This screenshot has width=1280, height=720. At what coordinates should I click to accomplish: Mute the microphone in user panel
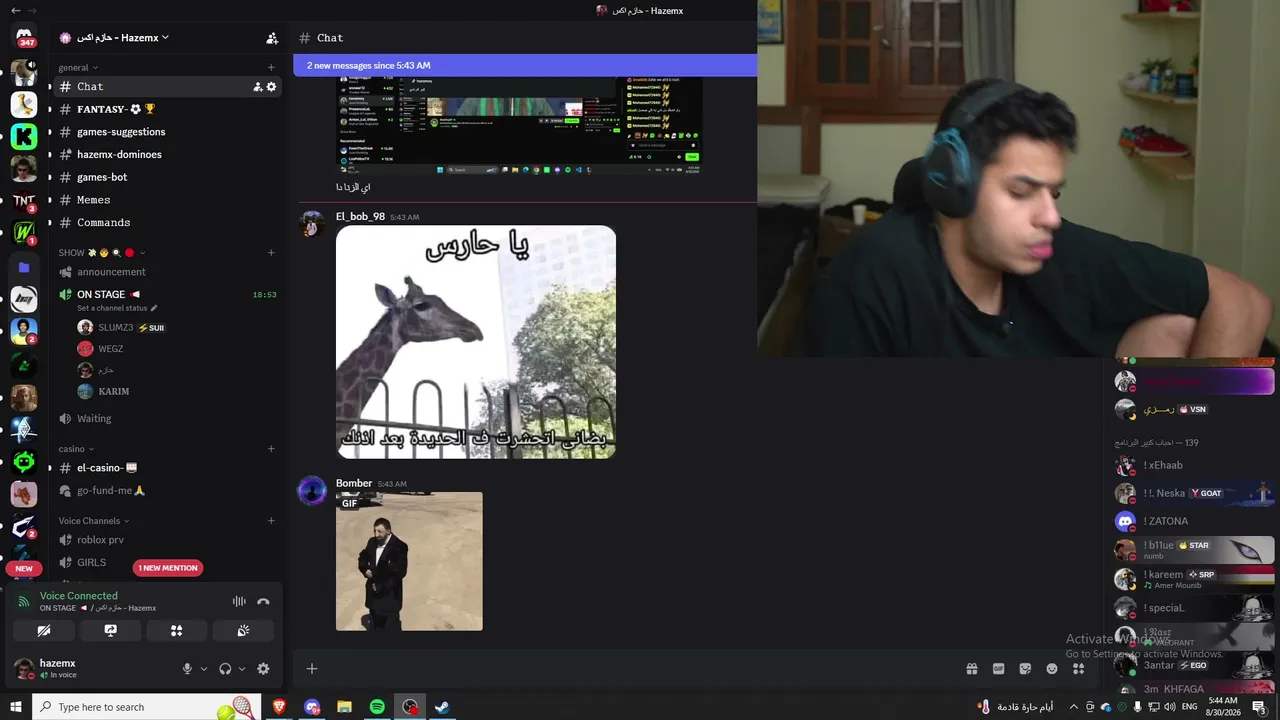pyautogui.click(x=187, y=669)
